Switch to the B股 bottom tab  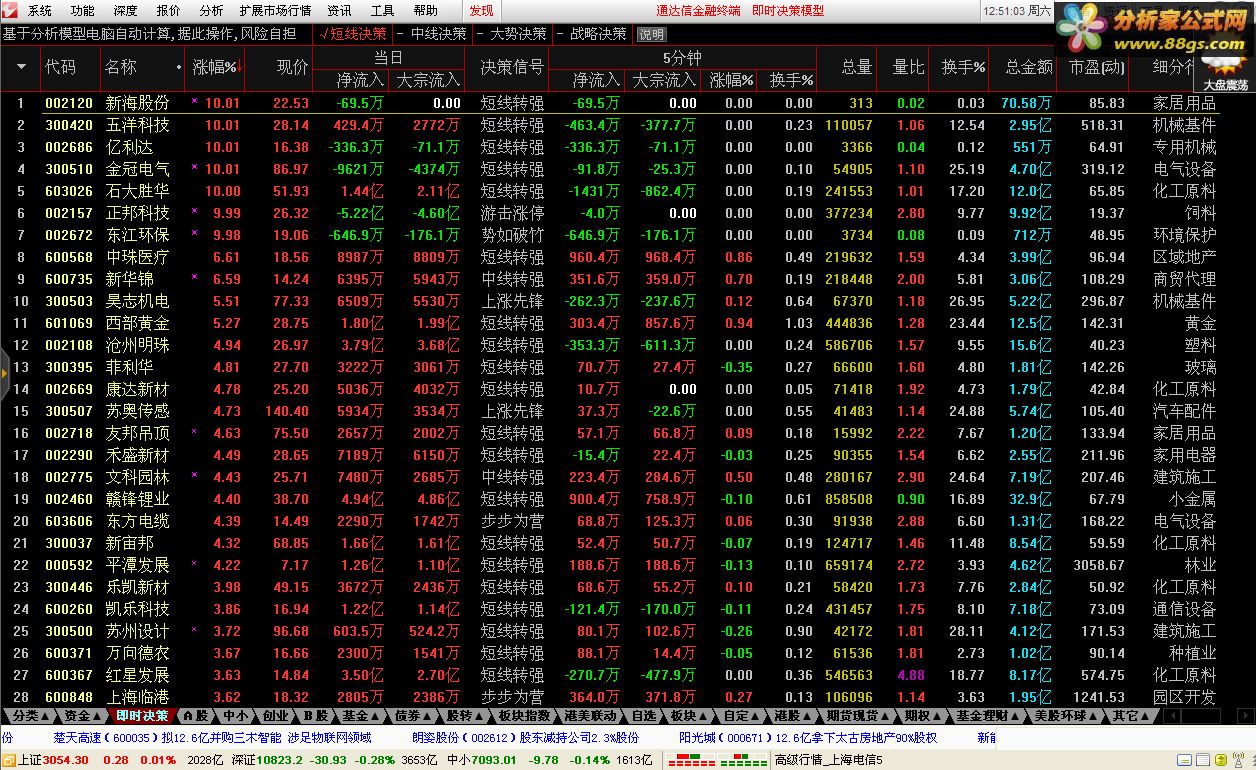tap(316, 716)
